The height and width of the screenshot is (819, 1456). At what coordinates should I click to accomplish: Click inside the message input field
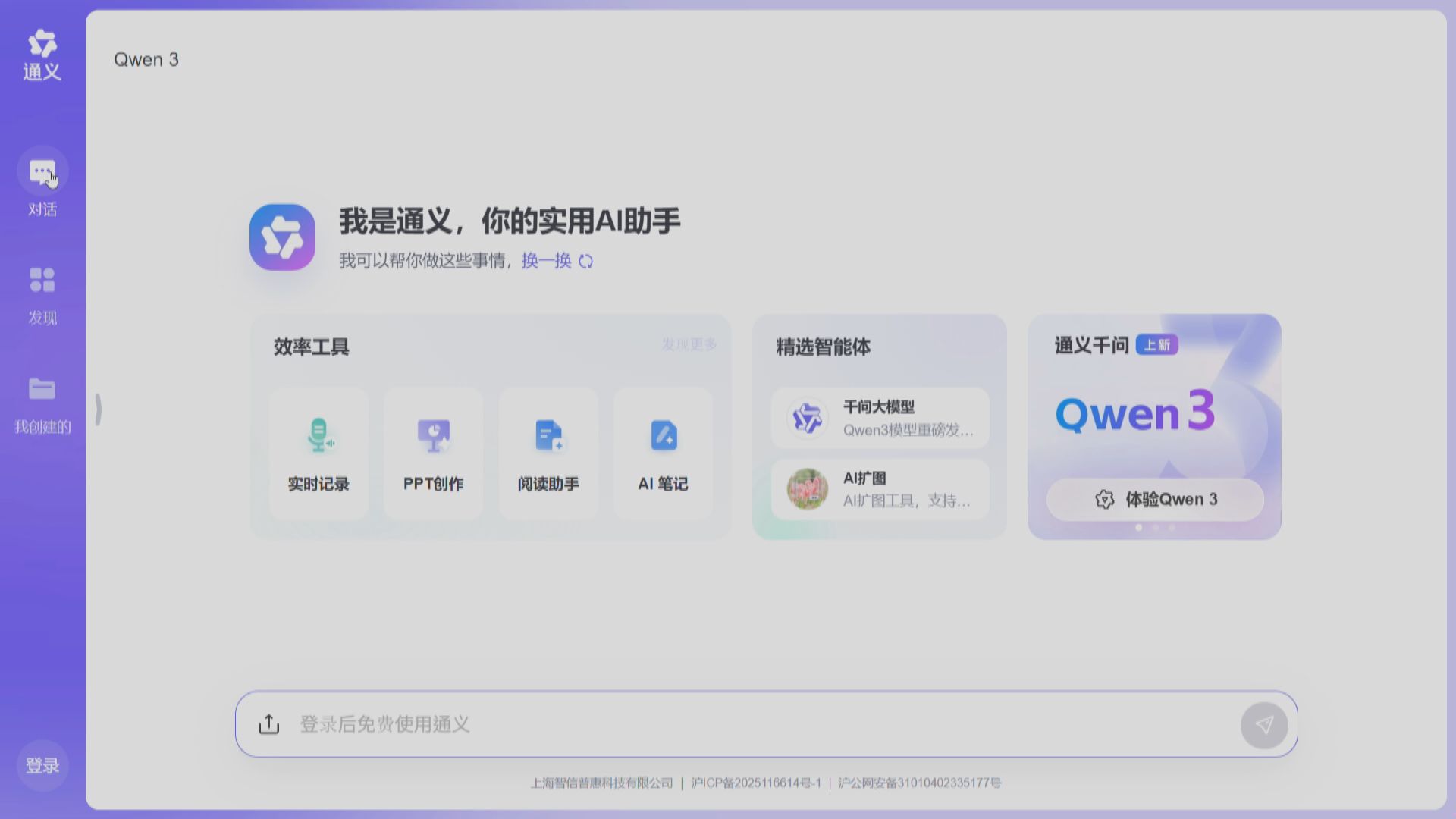point(682,724)
